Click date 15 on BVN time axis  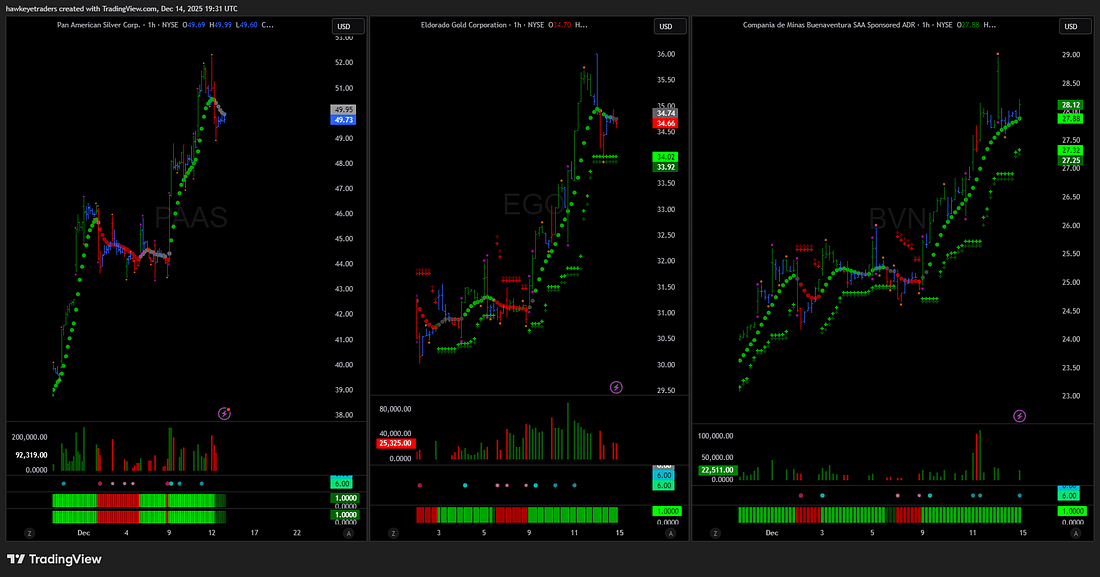(1023, 533)
